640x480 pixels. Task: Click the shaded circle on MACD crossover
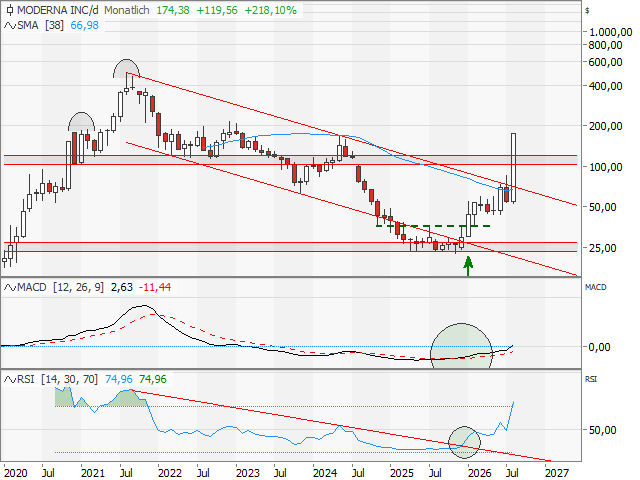tap(461, 346)
